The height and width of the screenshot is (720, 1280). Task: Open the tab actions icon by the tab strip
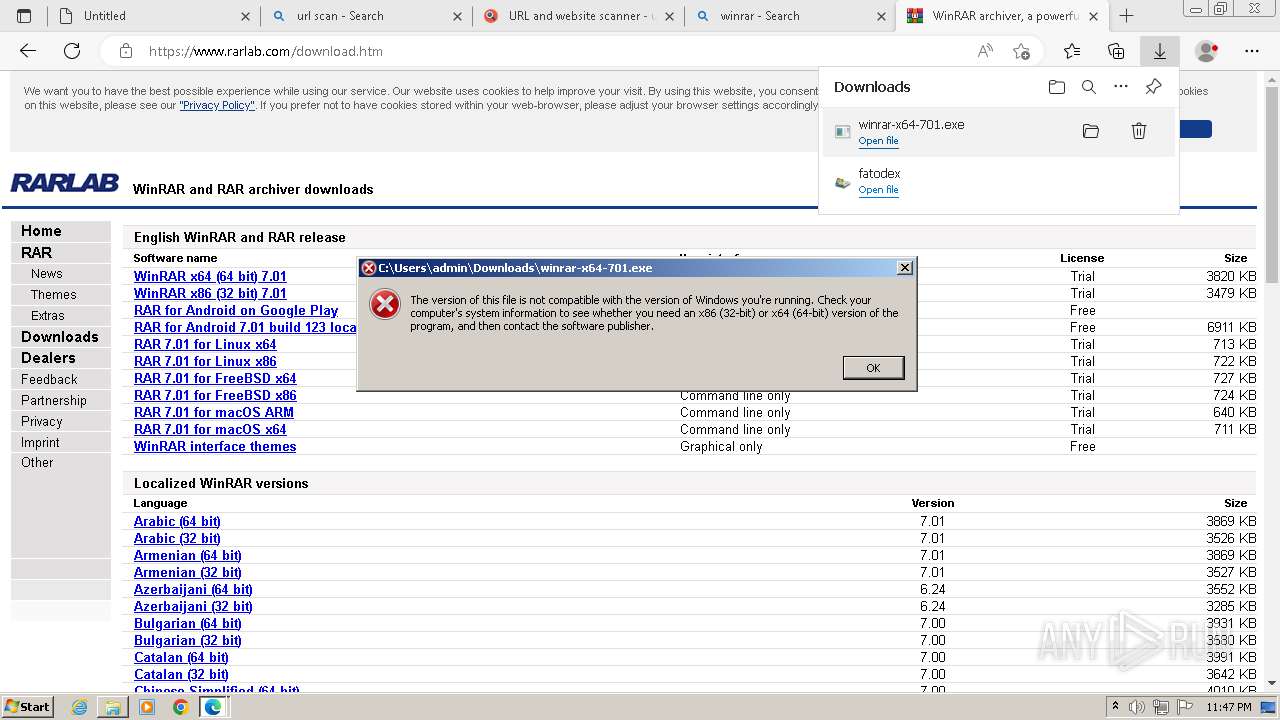point(24,16)
